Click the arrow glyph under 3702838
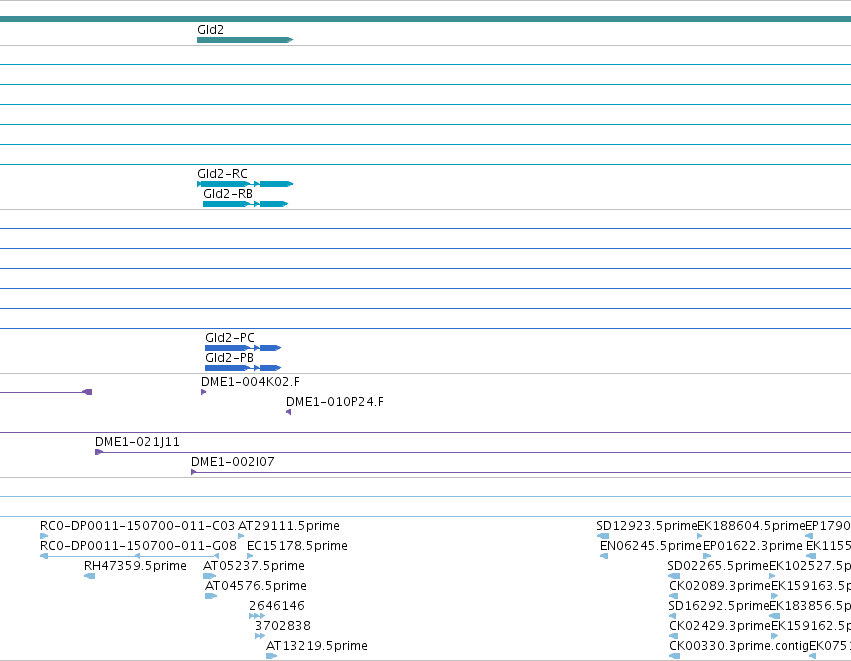The image size is (851, 661). (x=260, y=636)
